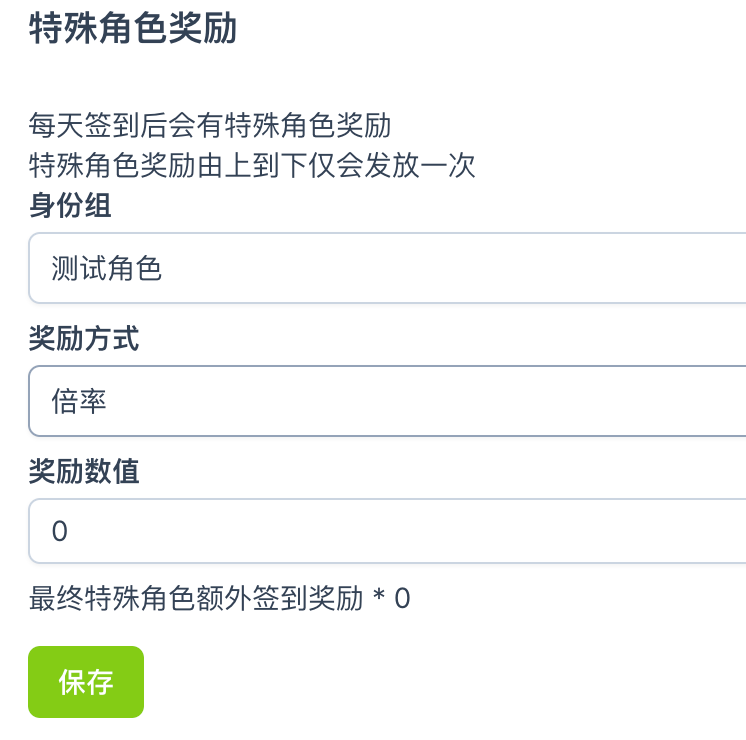Click the word 奖励 at the end of the page heading

pyautogui.click(x=203, y=29)
